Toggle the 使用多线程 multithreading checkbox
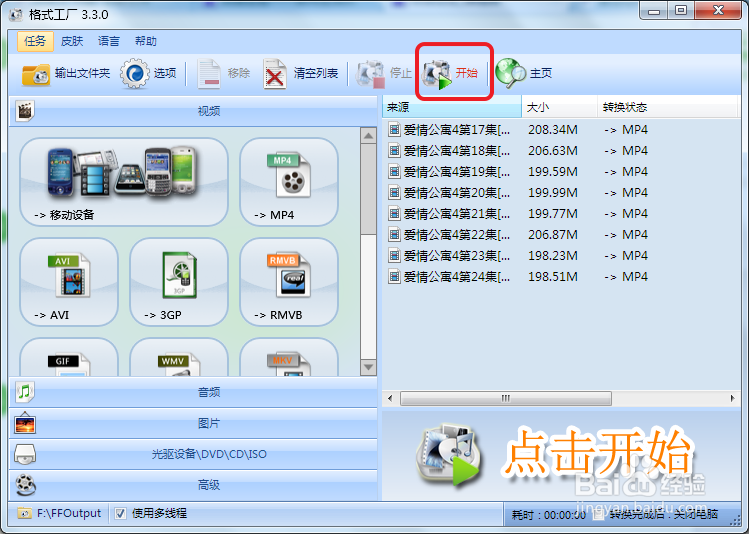Screen dimensions: 749x534 (120, 513)
